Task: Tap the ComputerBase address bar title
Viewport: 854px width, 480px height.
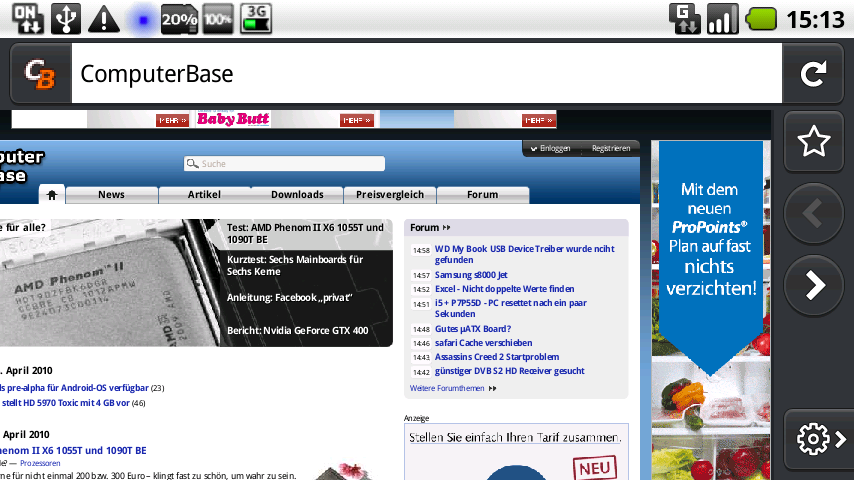Action: coord(156,74)
